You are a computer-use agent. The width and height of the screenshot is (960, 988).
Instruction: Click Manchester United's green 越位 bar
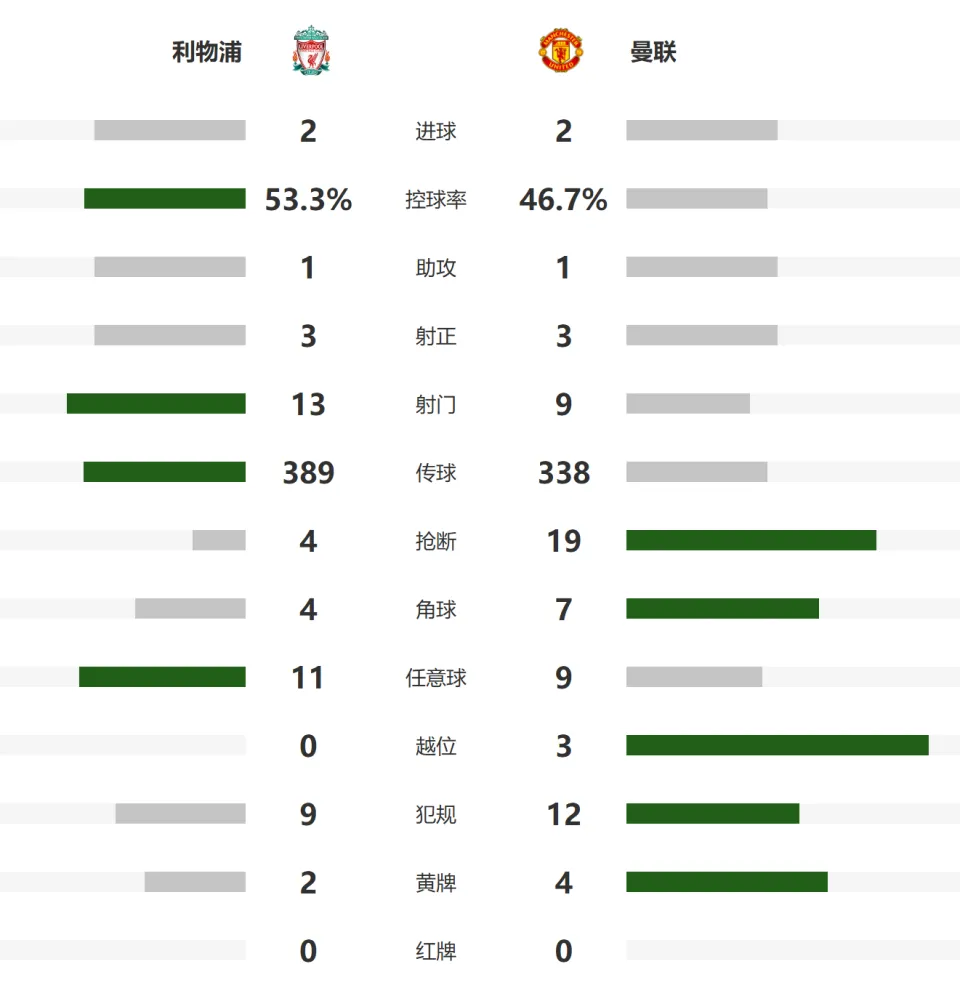tap(777, 745)
